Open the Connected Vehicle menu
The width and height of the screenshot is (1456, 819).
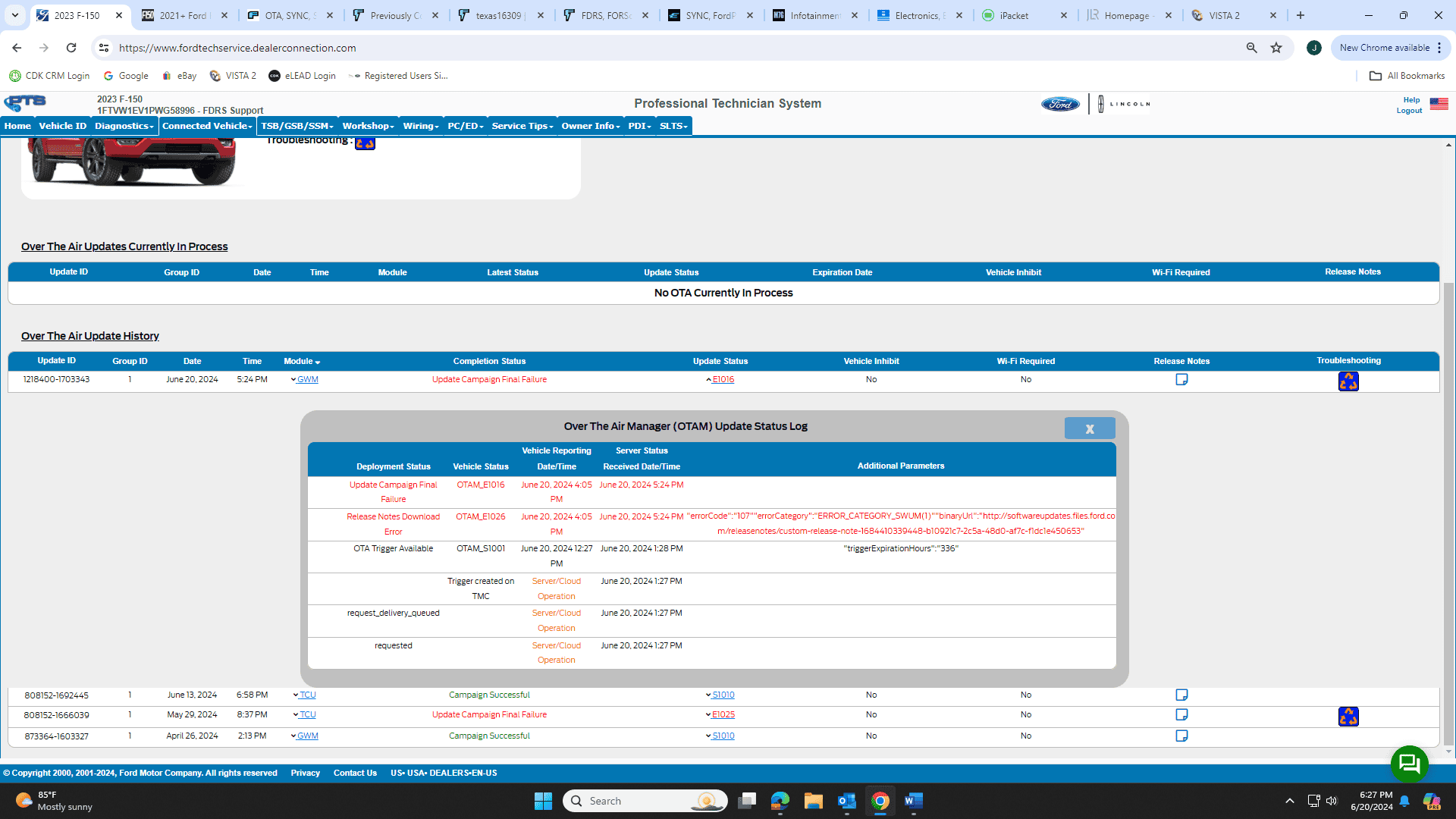click(x=207, y=126)
